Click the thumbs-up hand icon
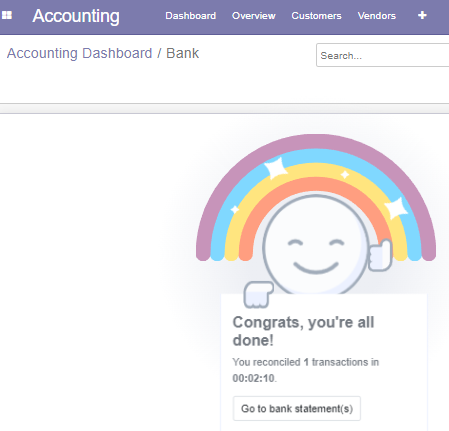Viewport: 449px width, 431px height. (x=380, y=255)
